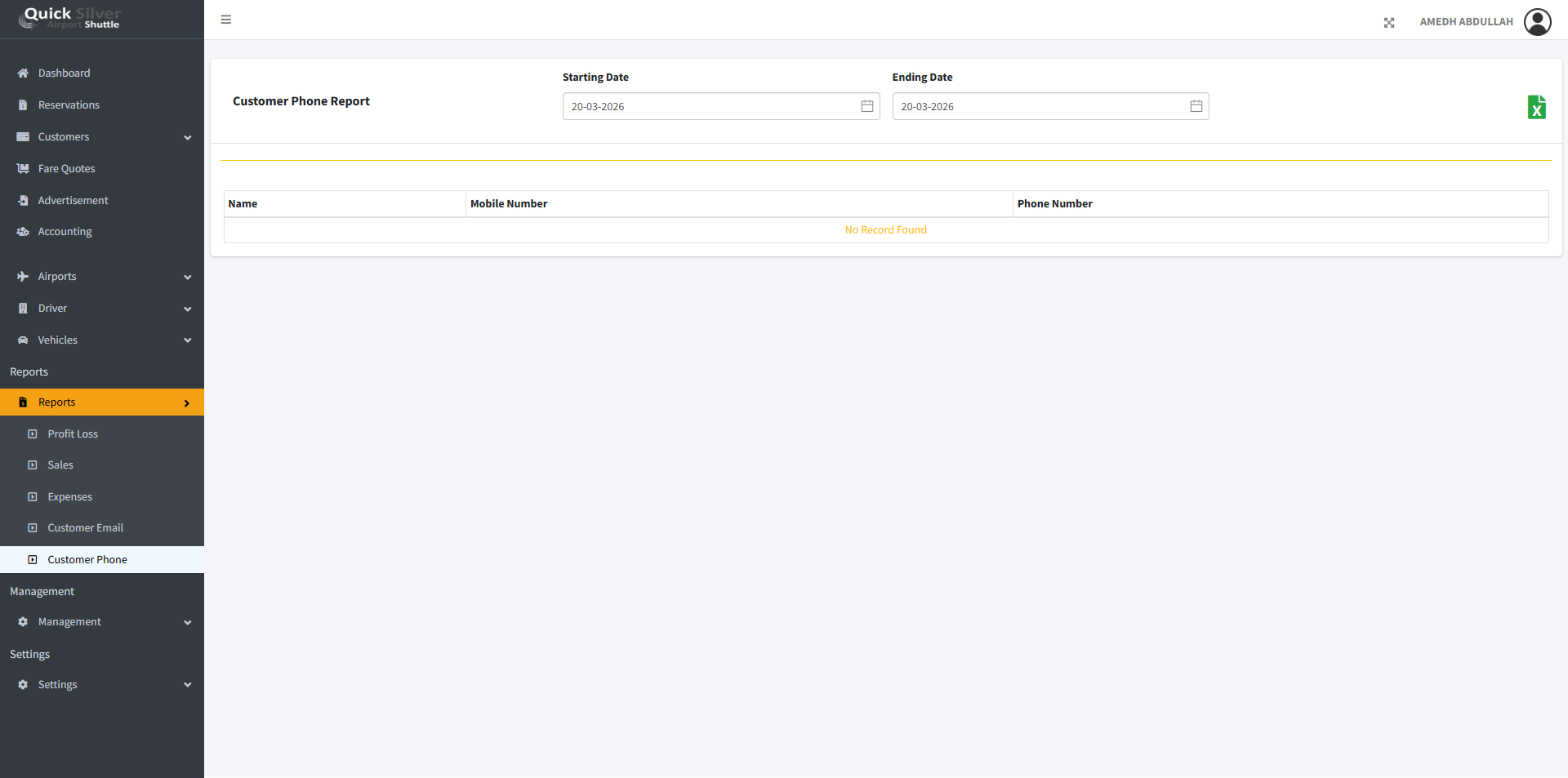This screenshot has width=1568, height=778.
Task: Click the Ending Date input field
Action: coord(1037,106)
